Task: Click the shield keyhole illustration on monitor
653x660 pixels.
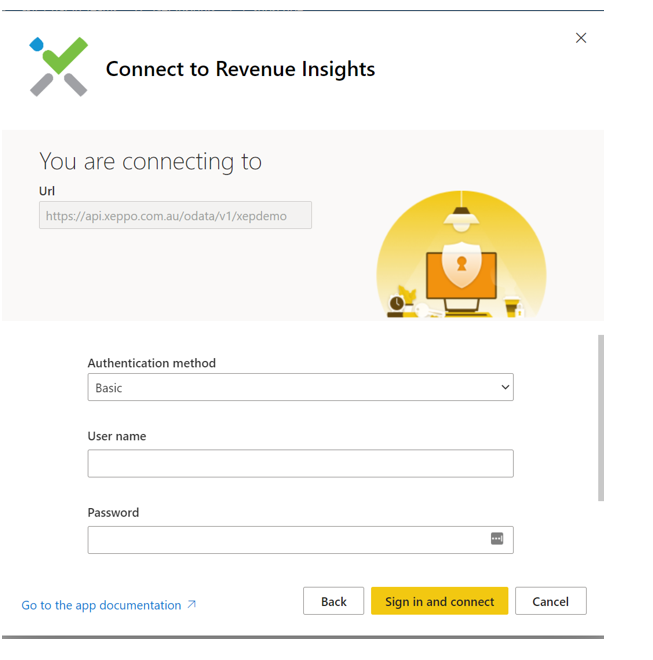Action: click(461, 264)
